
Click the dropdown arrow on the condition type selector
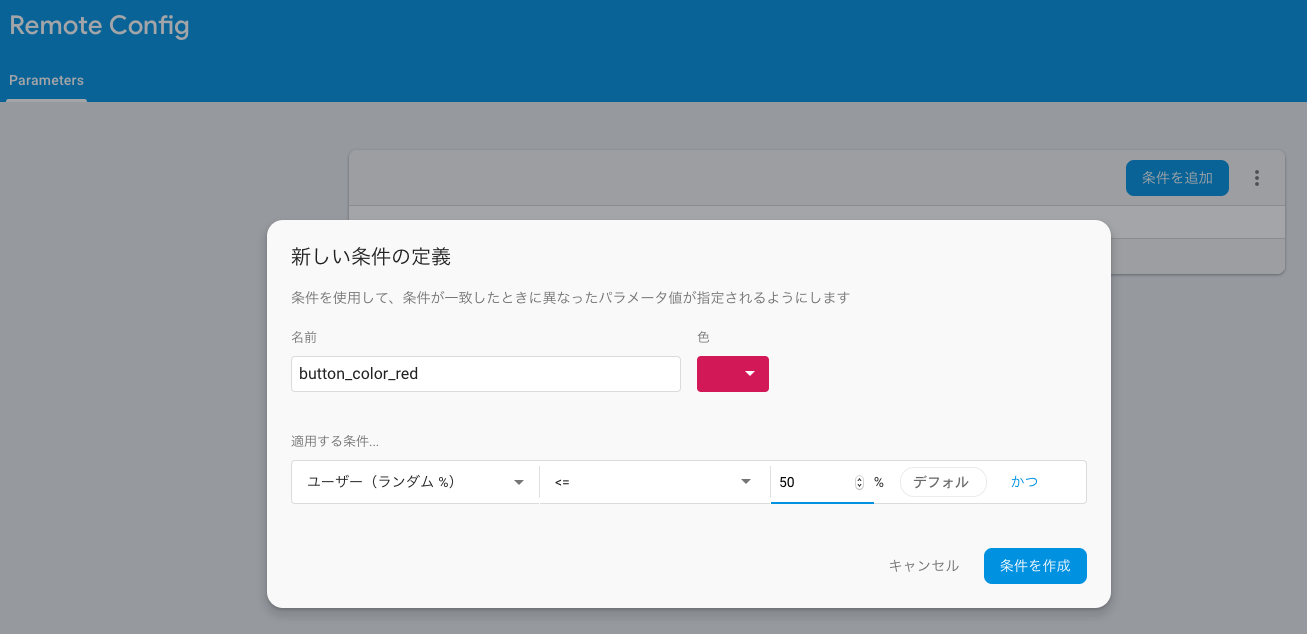click(519, 482)
